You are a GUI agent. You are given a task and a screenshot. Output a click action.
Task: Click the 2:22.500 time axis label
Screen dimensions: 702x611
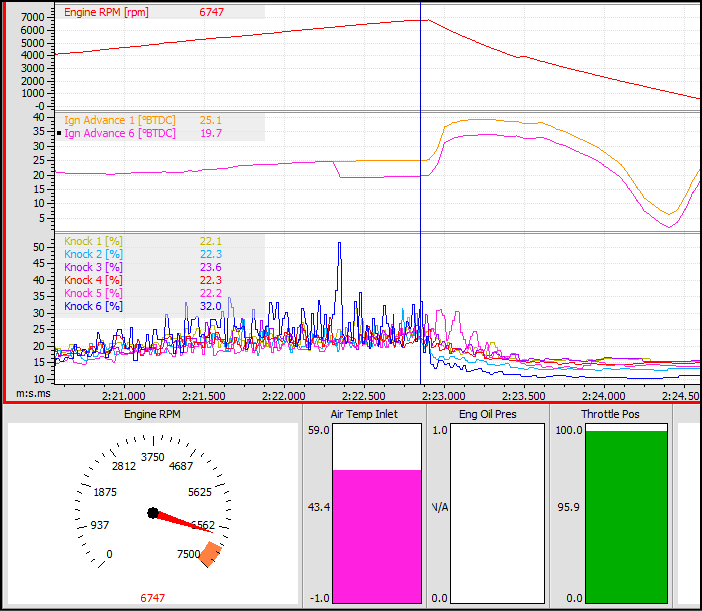[x=364, y=396]
